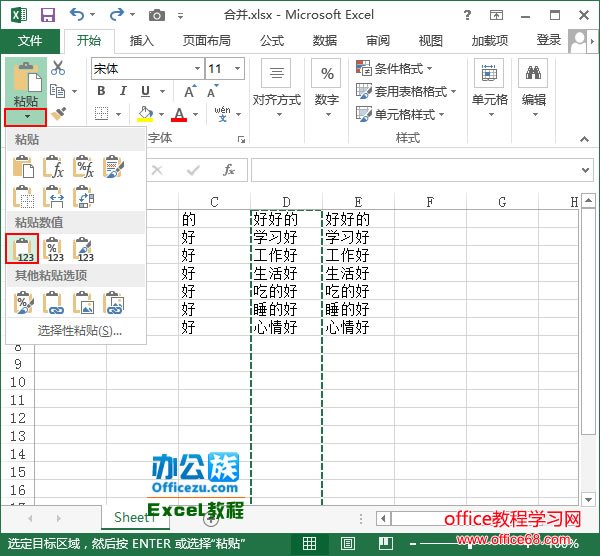This screenshot has height=556, width=600.
Task: Open the Copy dropdown arrow
Action: pos(74,91)
